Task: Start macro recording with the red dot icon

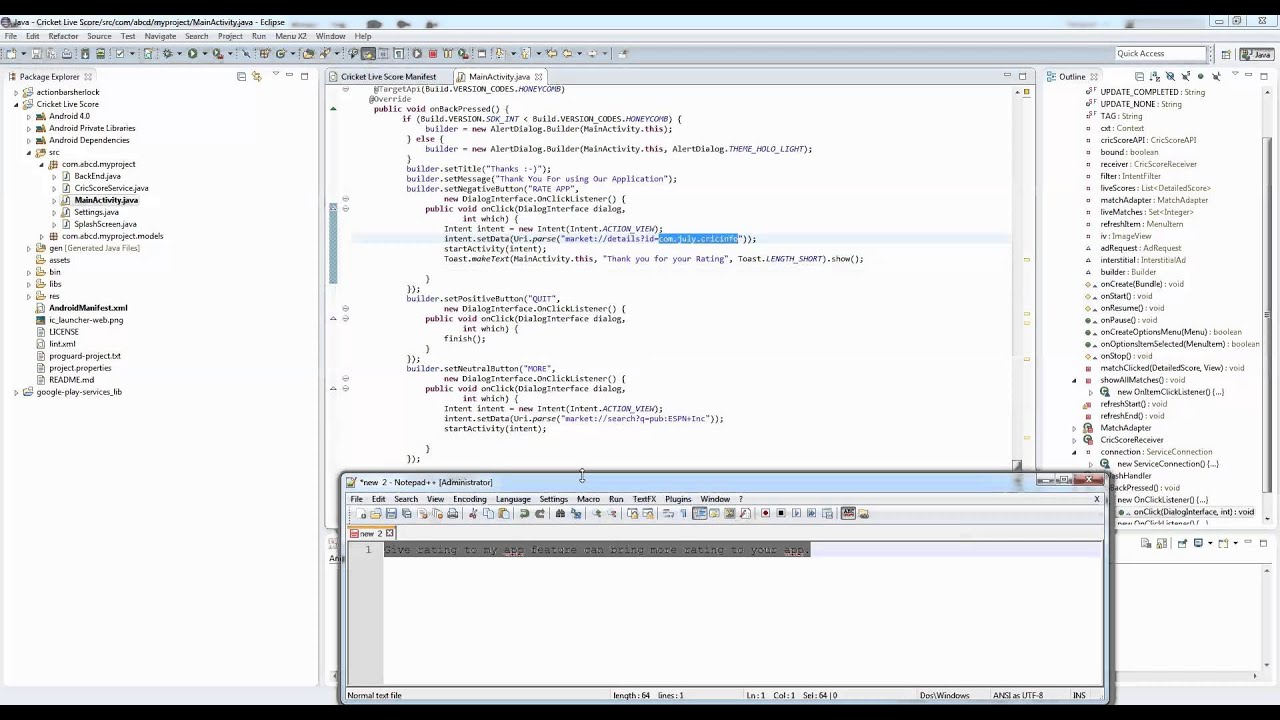Action: point(765,514)
